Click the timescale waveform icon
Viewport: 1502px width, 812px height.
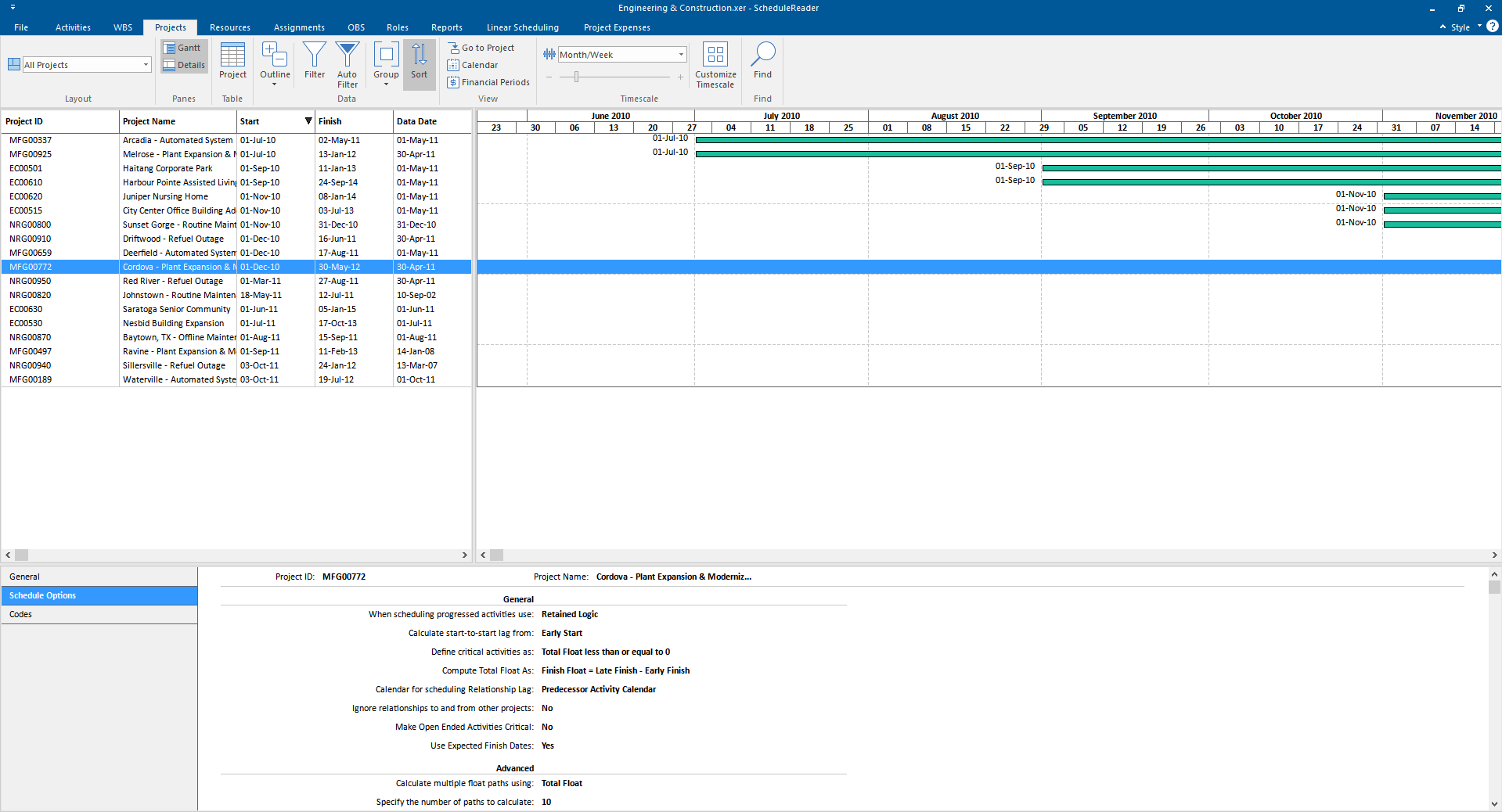coord(549,55)
